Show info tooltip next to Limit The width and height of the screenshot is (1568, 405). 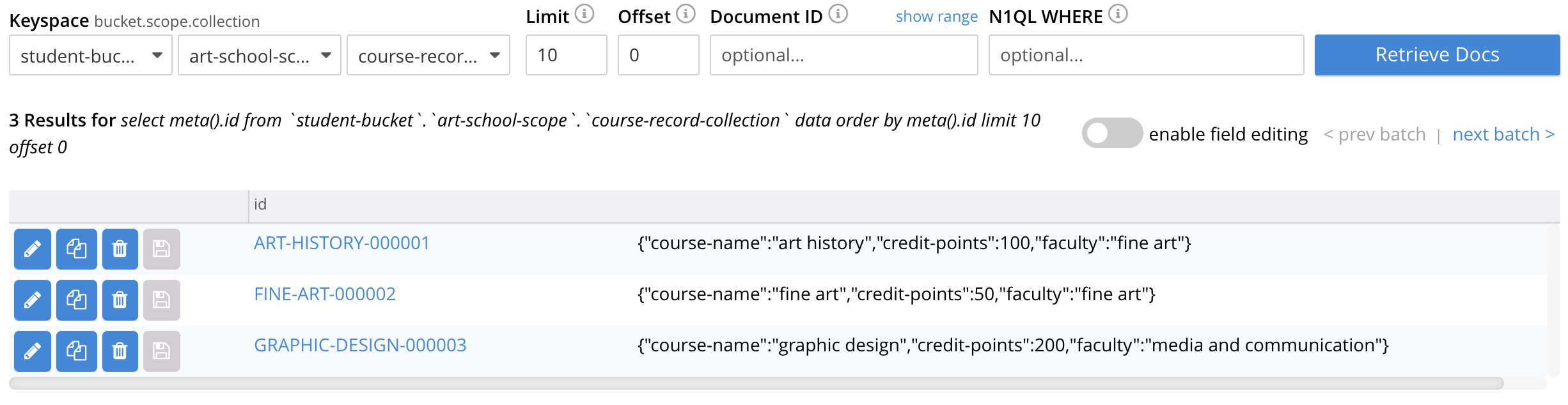584,13
